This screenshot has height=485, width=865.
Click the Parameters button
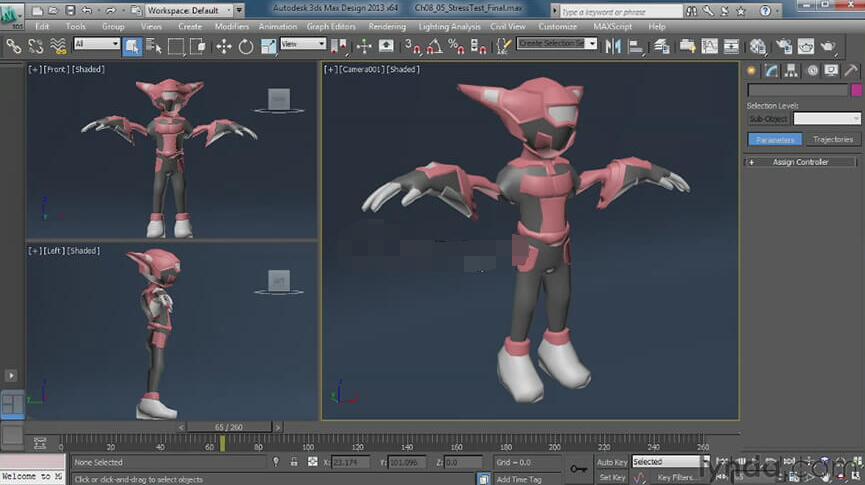775,140
